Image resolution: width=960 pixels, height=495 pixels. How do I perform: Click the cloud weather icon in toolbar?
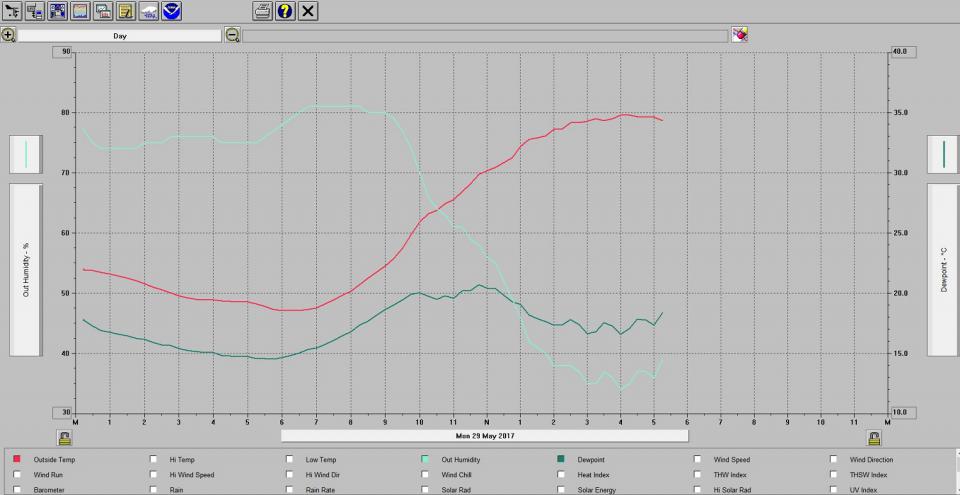pyautogui.click(x=149, y=11)
